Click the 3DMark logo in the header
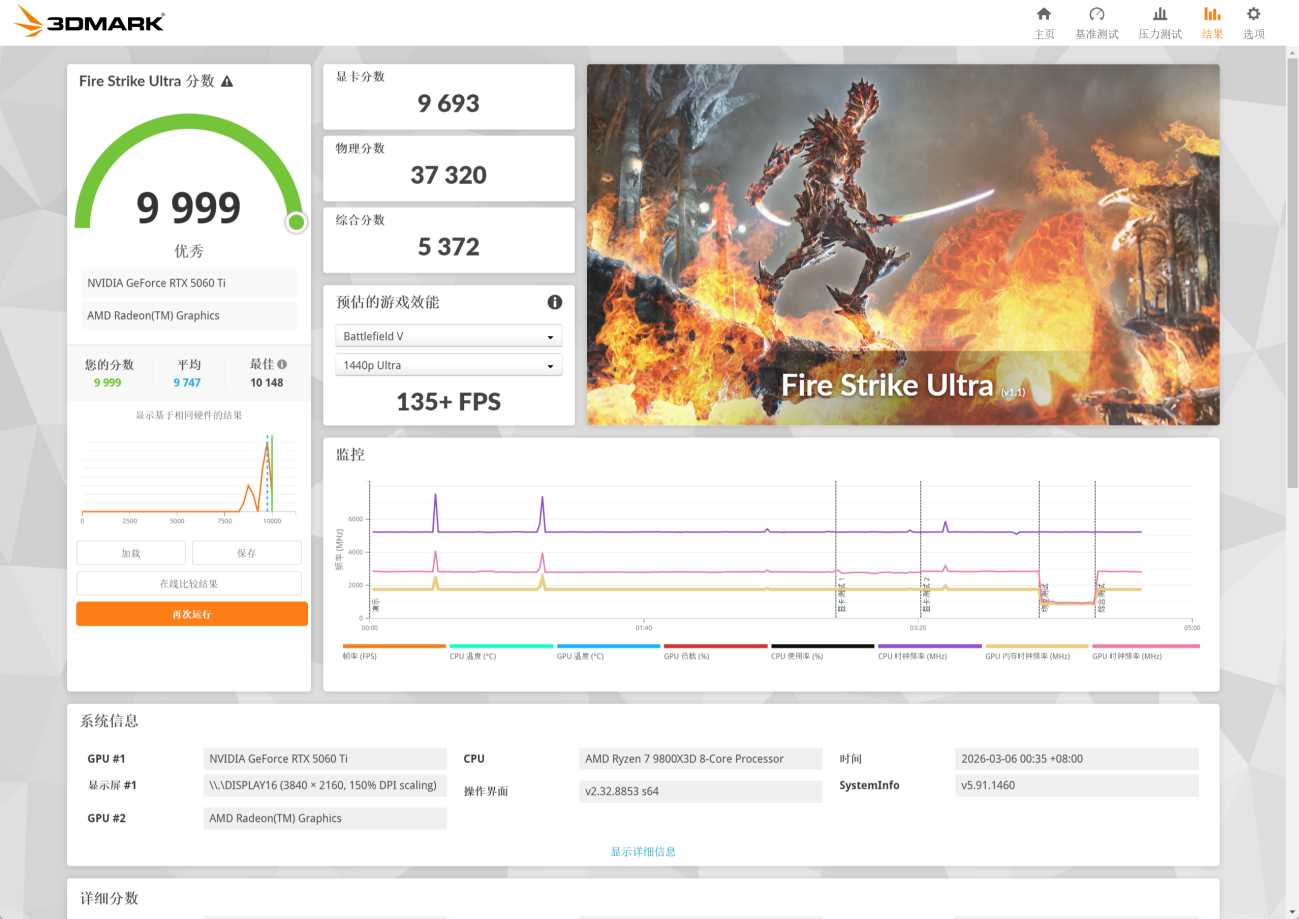 point(90,21)
